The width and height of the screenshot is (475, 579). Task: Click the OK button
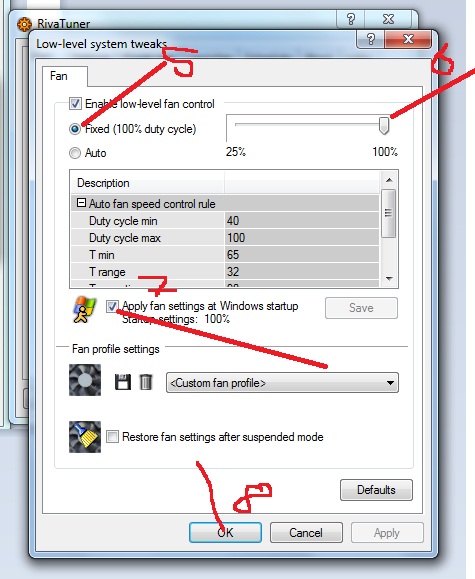coord(225,532)
